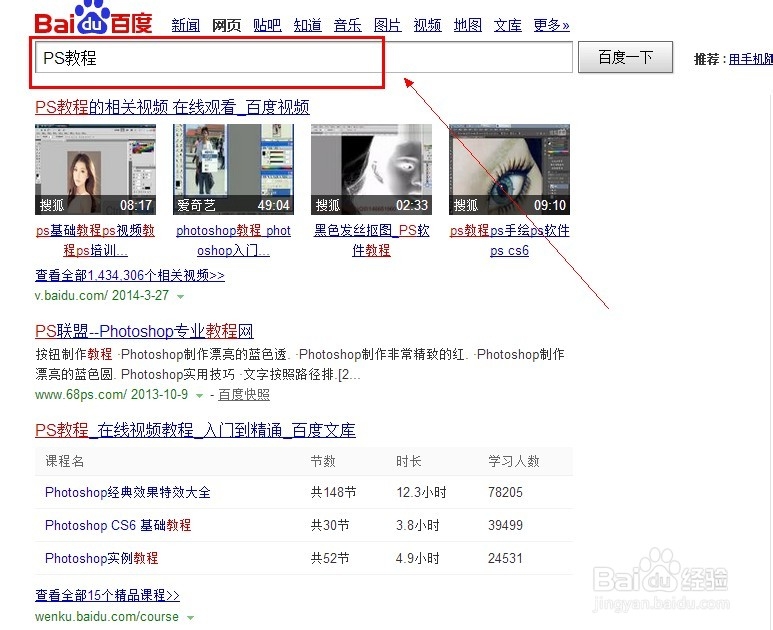This screenshot has height=630, width=773.
Task: Click the 3.8小时 duration cell
Action: coord(418,525)
